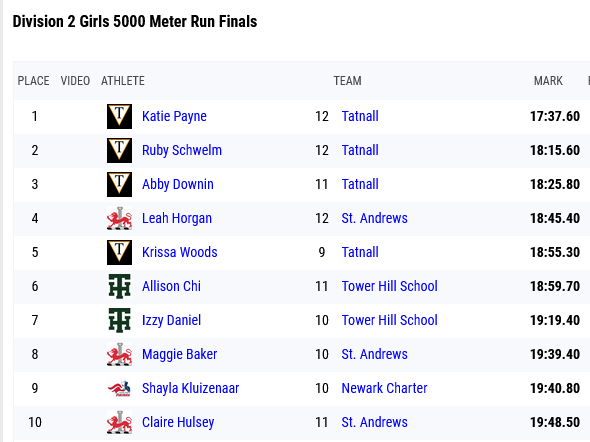Screen dimensions: 590x442
Task: Open Newark Charter team page
Action: pyautogui.click(x=384, y=388)
